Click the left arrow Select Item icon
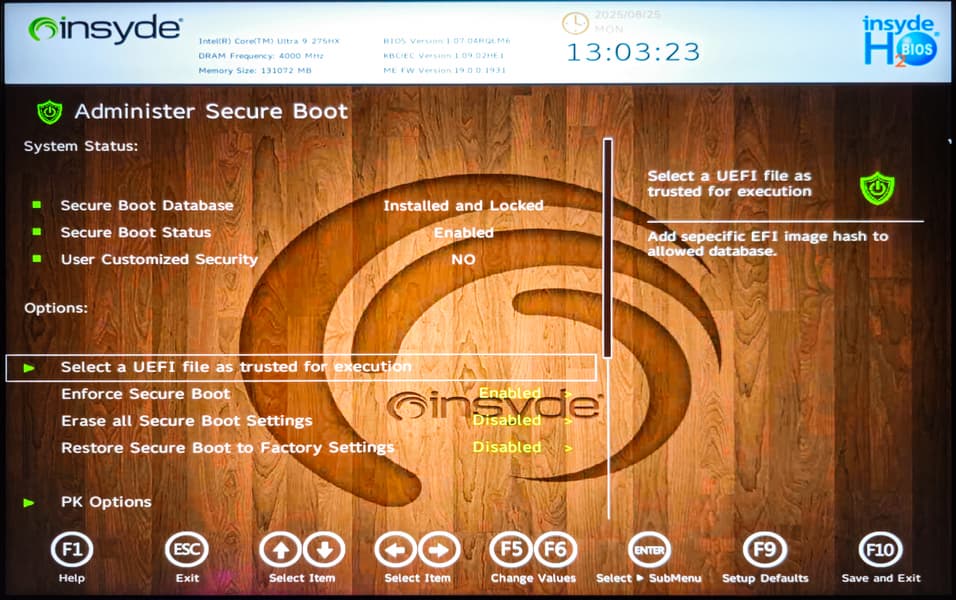This screenshot has width=956, height=600. click(x=396, y=550)
